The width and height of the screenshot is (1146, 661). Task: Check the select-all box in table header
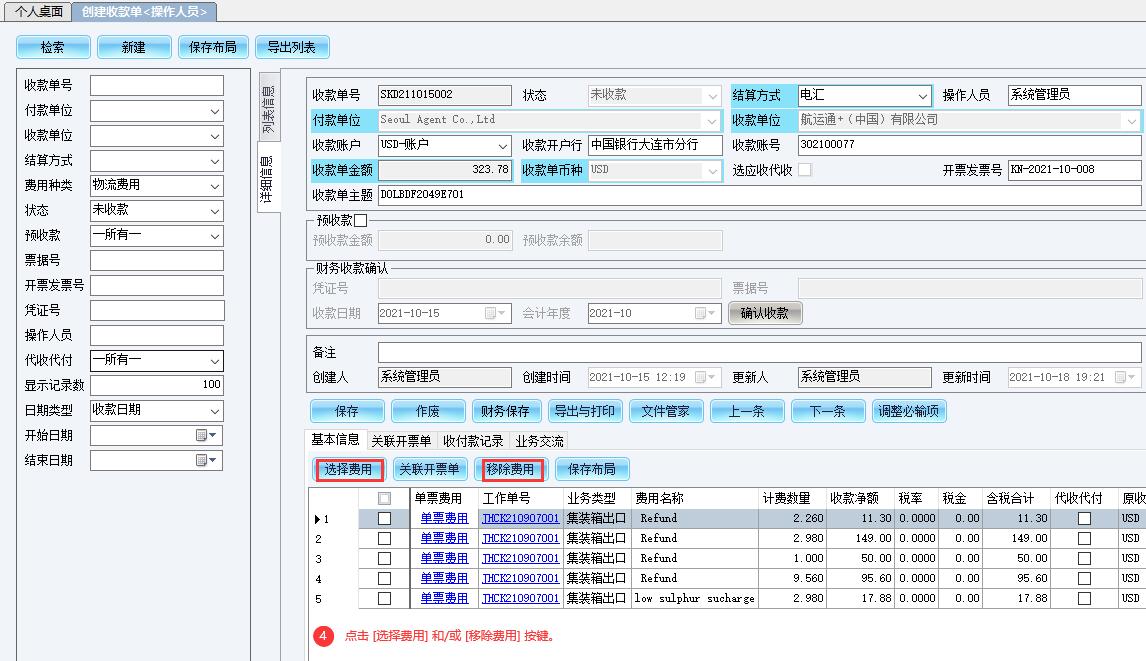384,498
